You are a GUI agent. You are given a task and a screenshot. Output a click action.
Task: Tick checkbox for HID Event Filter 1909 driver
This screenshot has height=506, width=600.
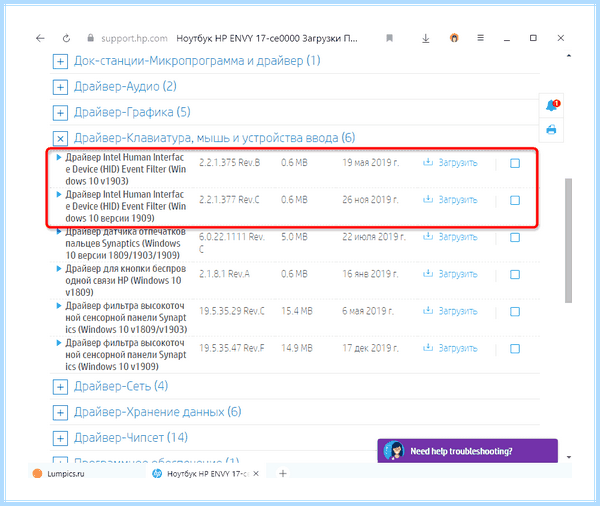(515, 200)
